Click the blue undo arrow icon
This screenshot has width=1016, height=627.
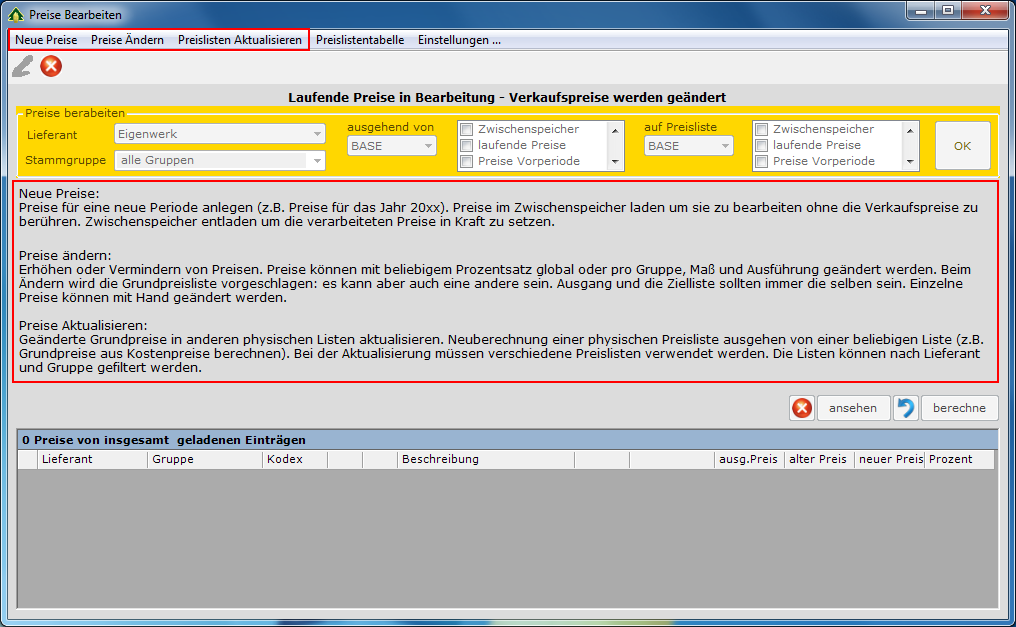tap(905, 408)
